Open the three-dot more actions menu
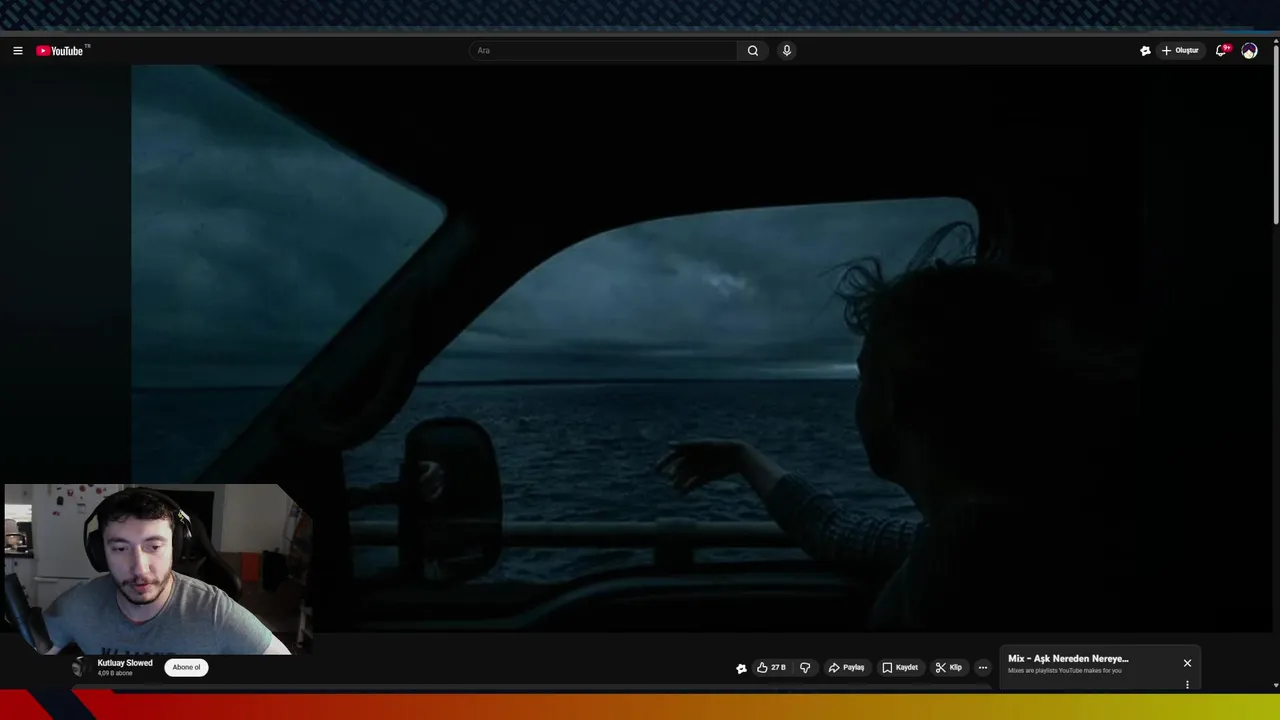This screenshot has height=720, width=1280. coord(983,668)
